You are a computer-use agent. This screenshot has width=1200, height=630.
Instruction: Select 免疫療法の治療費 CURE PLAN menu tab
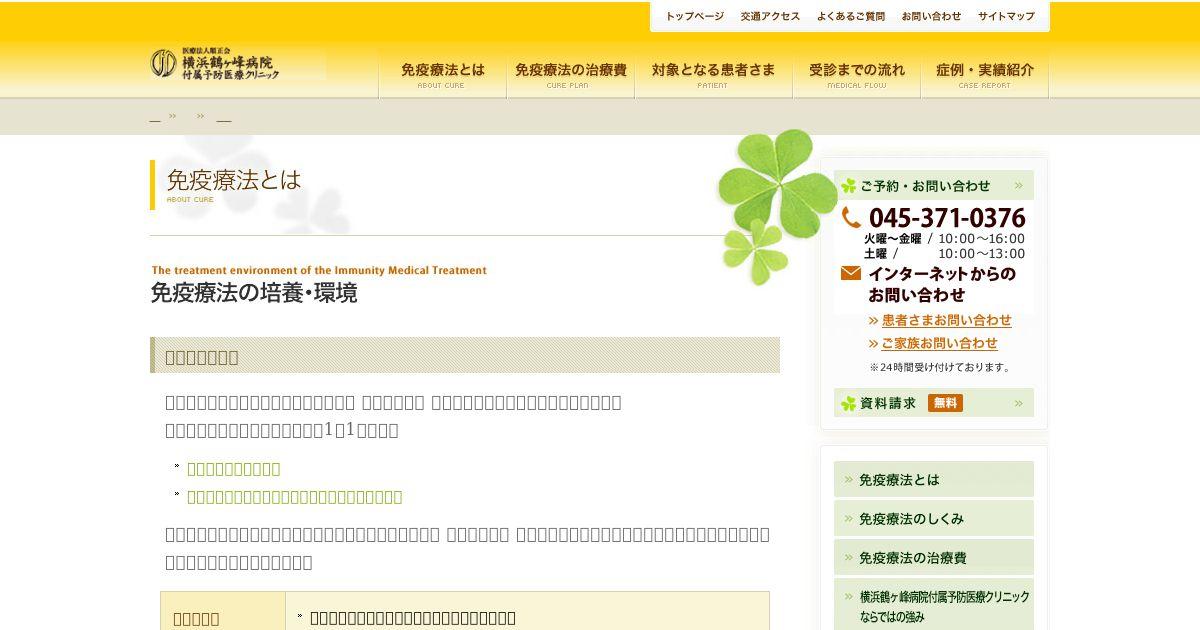pos(570,75)
